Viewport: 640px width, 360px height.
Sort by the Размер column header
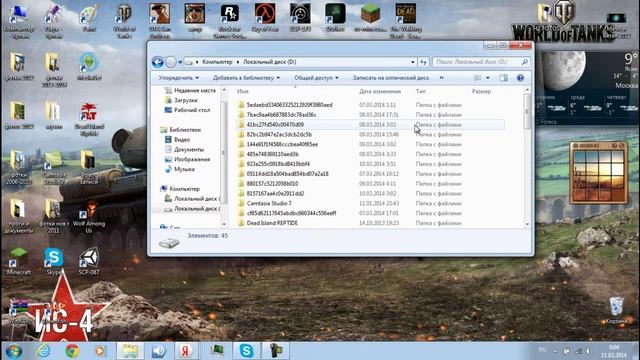481,91
